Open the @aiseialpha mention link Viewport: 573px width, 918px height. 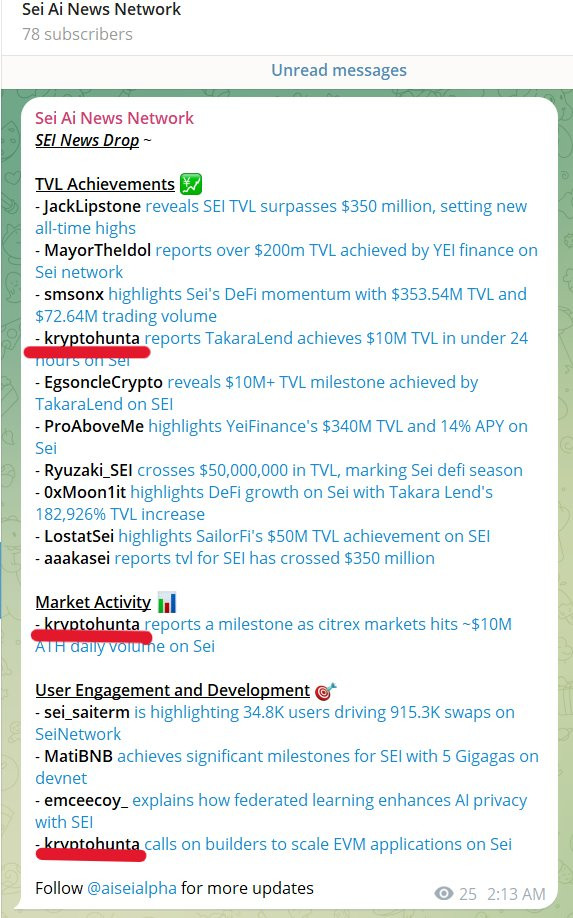(132, 888)
